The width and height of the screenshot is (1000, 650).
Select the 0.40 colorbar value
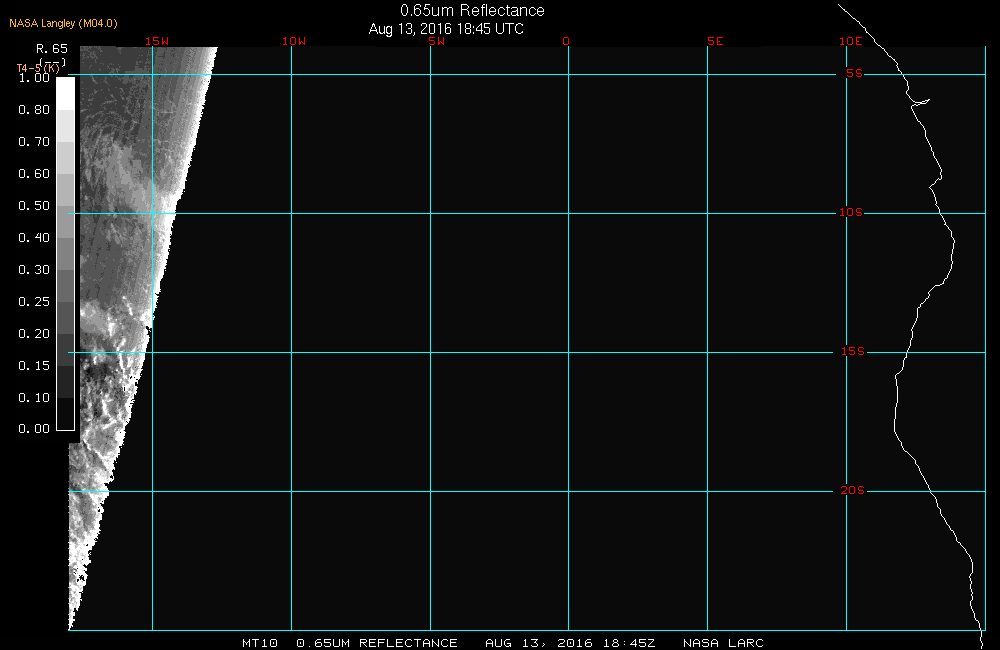click(34, 237)
